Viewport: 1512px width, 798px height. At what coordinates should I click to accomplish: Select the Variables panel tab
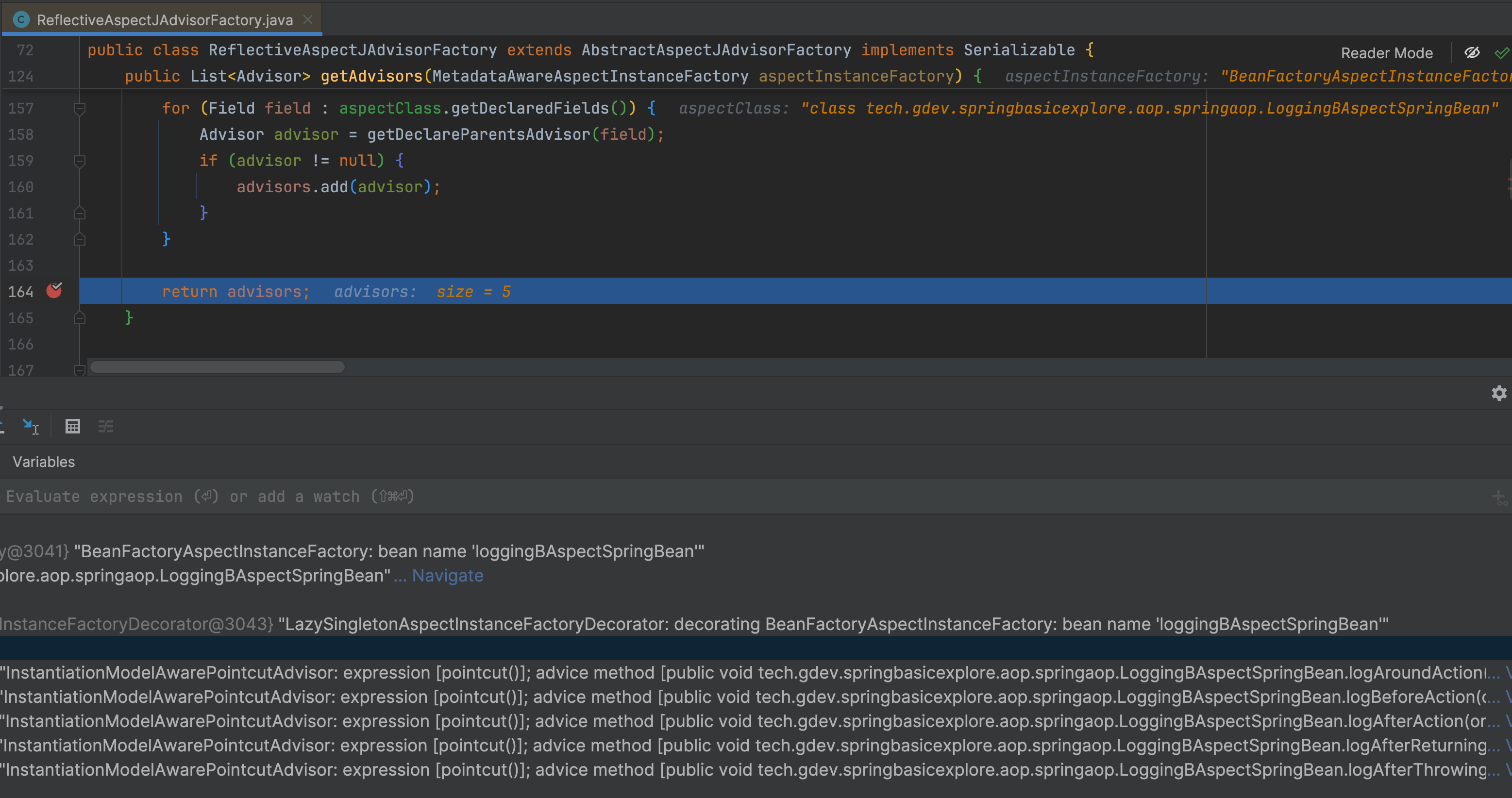43,462
